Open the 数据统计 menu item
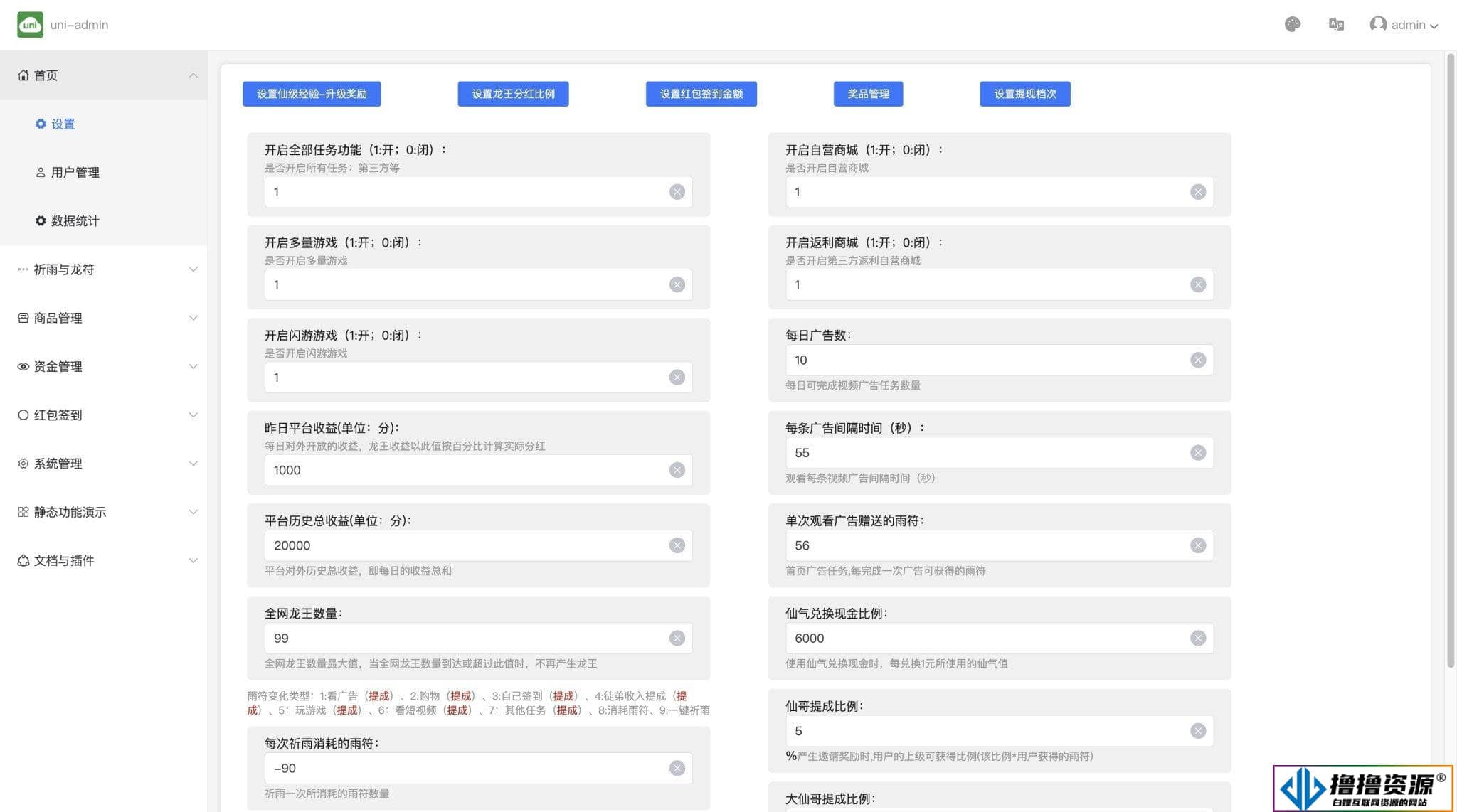 (104, 221)
